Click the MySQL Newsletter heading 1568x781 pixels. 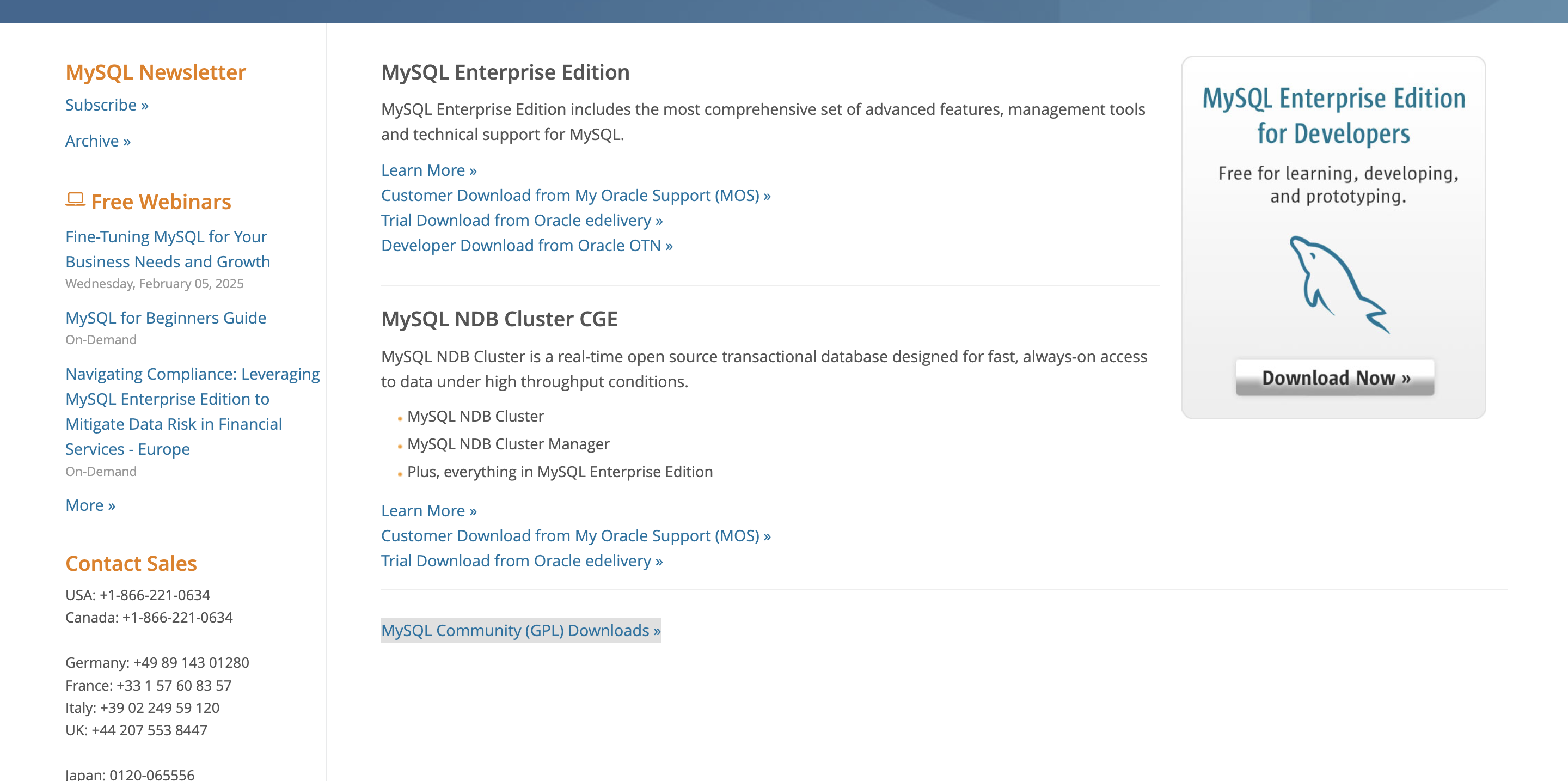click(x=155, y=72)
